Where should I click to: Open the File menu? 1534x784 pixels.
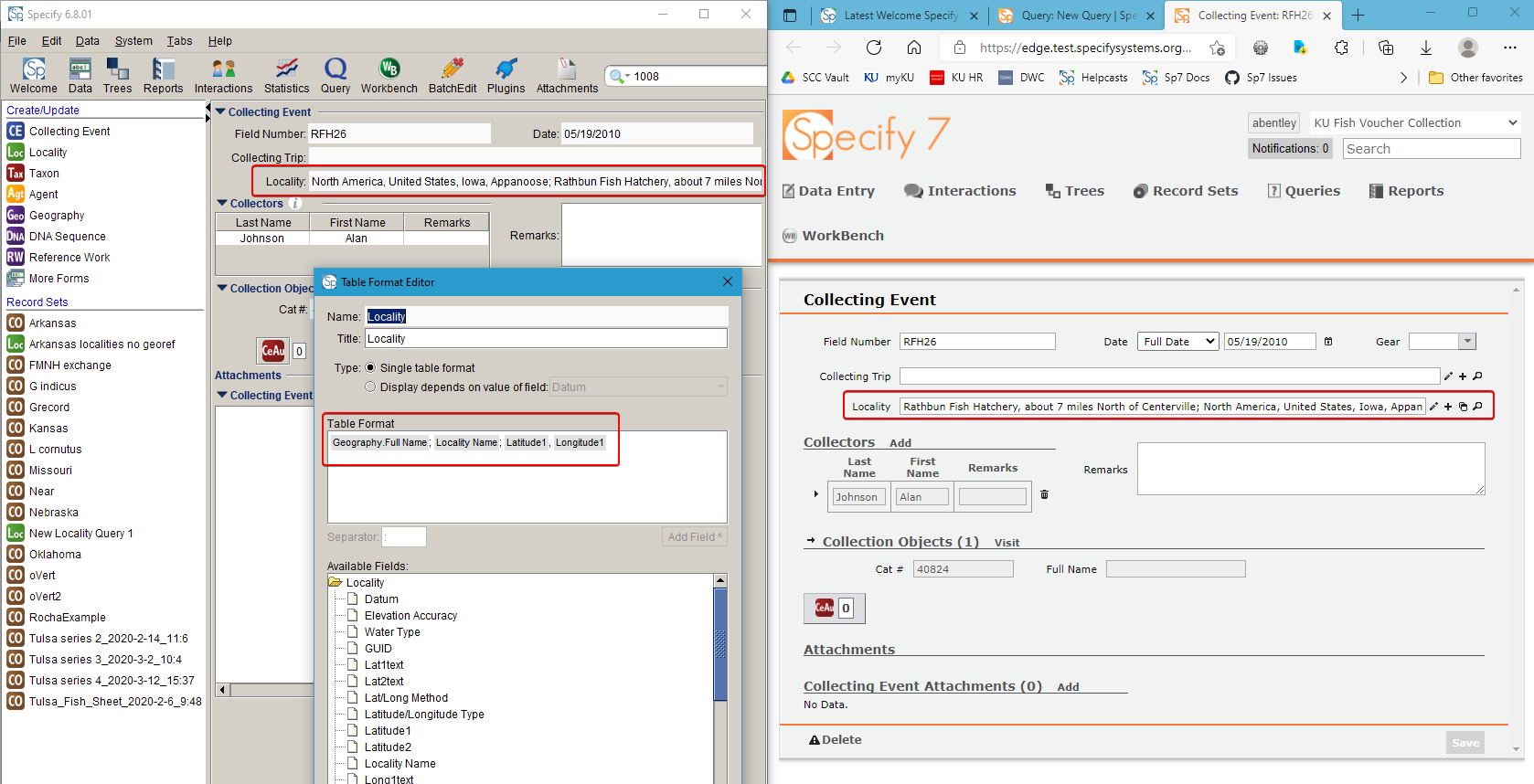pyautogui.click(x=16, y=41)
